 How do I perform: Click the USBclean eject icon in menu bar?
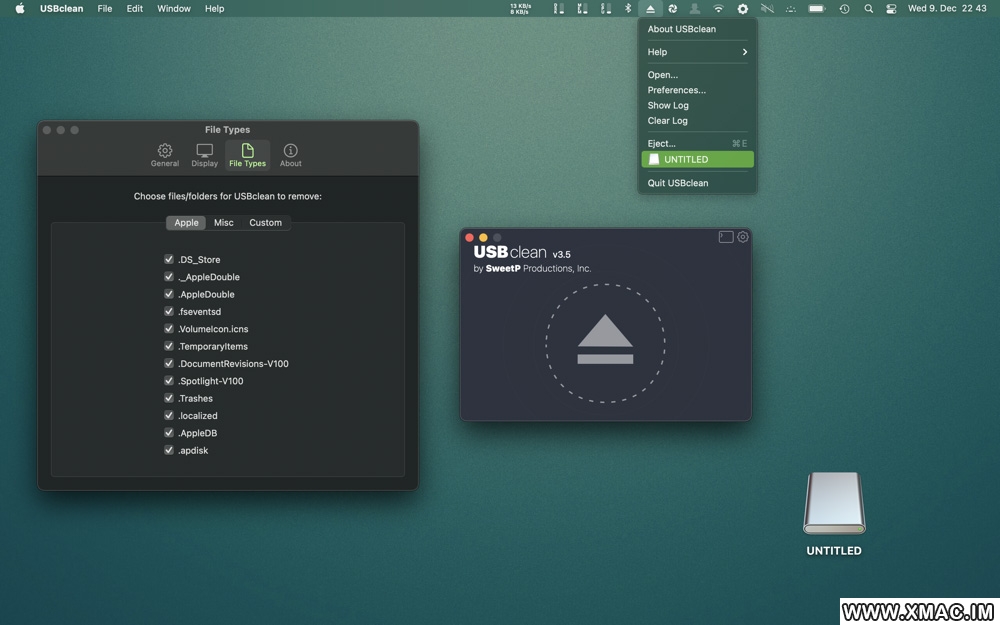650,9
